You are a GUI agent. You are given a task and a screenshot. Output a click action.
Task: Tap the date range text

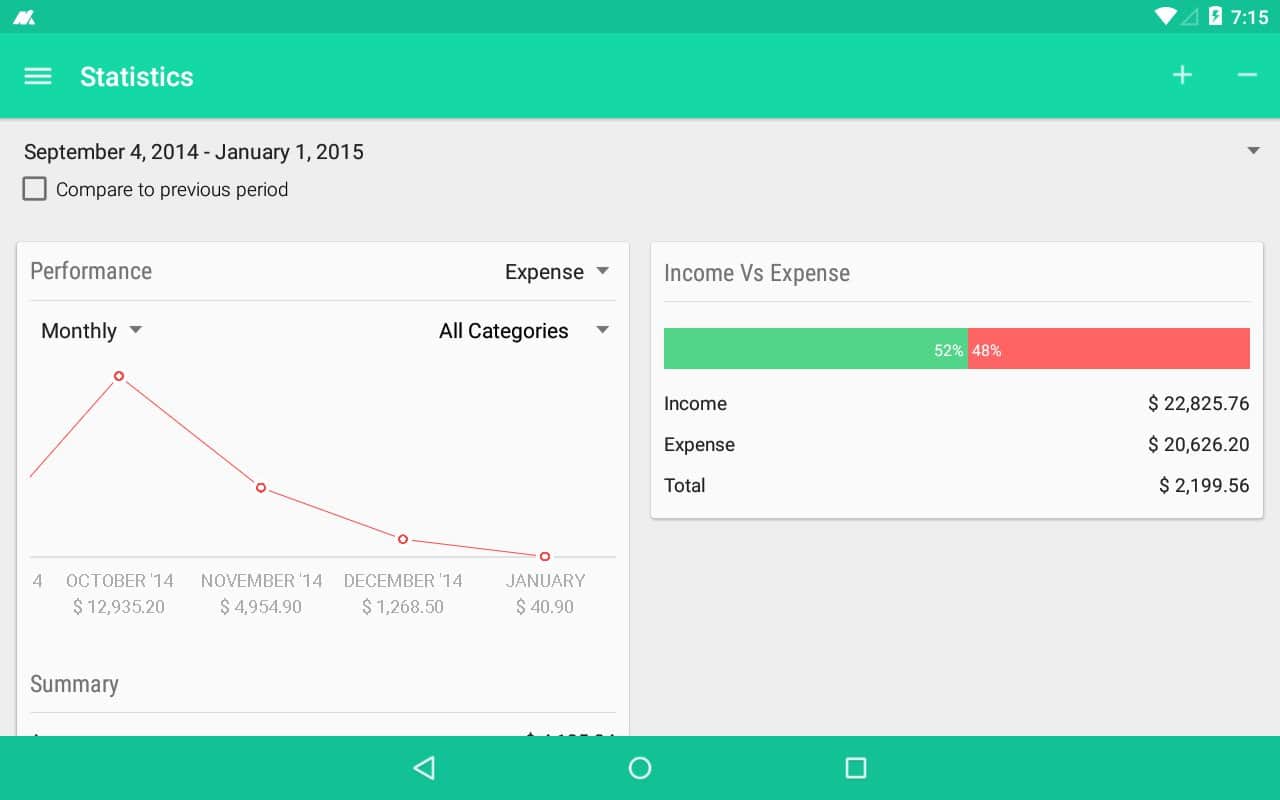coord(194,152)
